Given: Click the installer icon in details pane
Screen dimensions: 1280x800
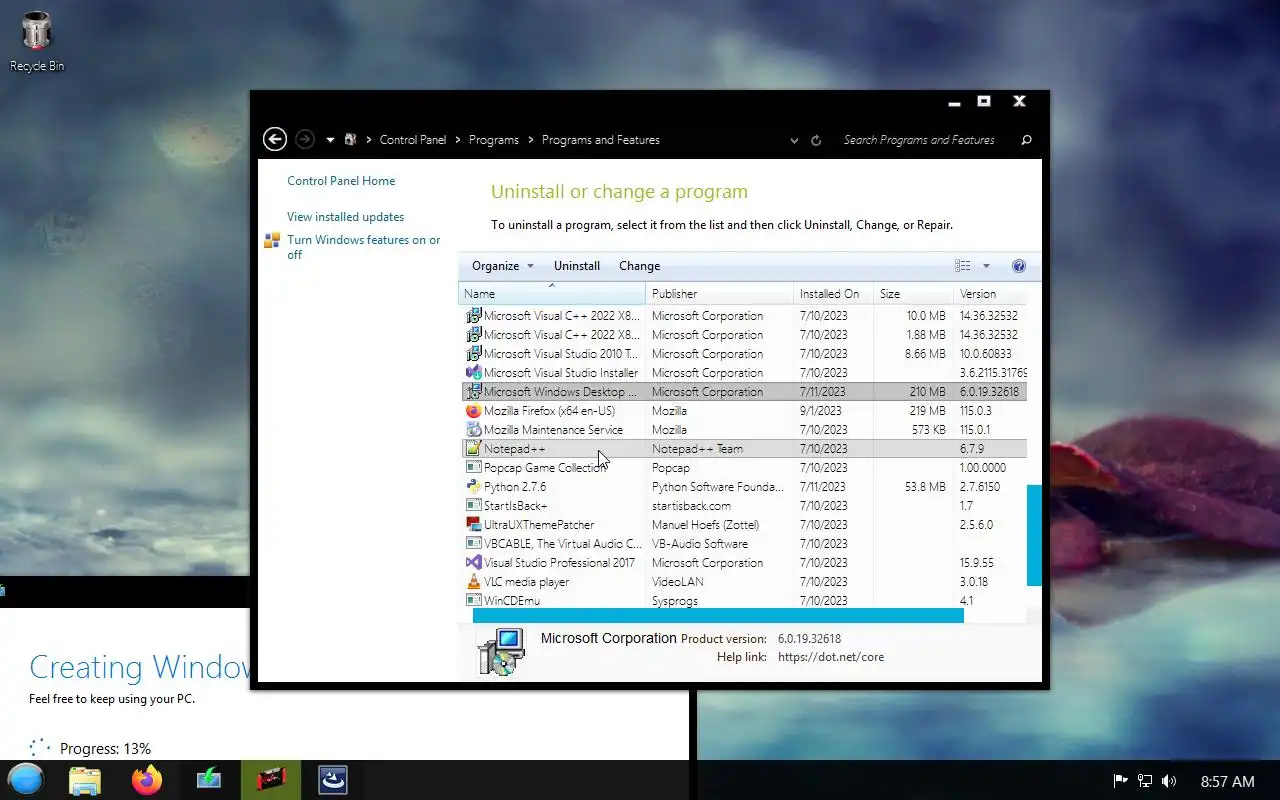Looking at the screenshot, I should click(501, 652).
